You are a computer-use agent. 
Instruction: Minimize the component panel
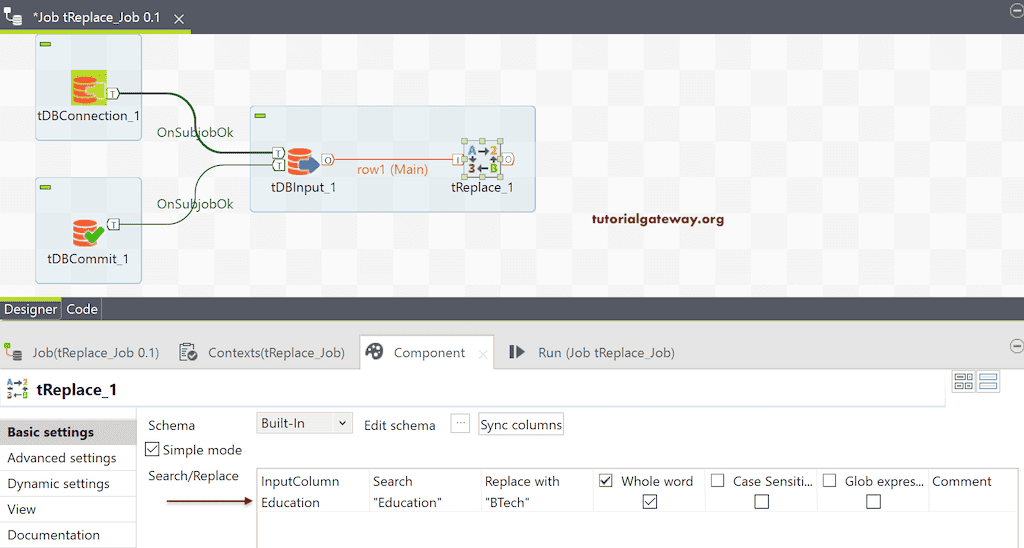tap(1016, 346)
